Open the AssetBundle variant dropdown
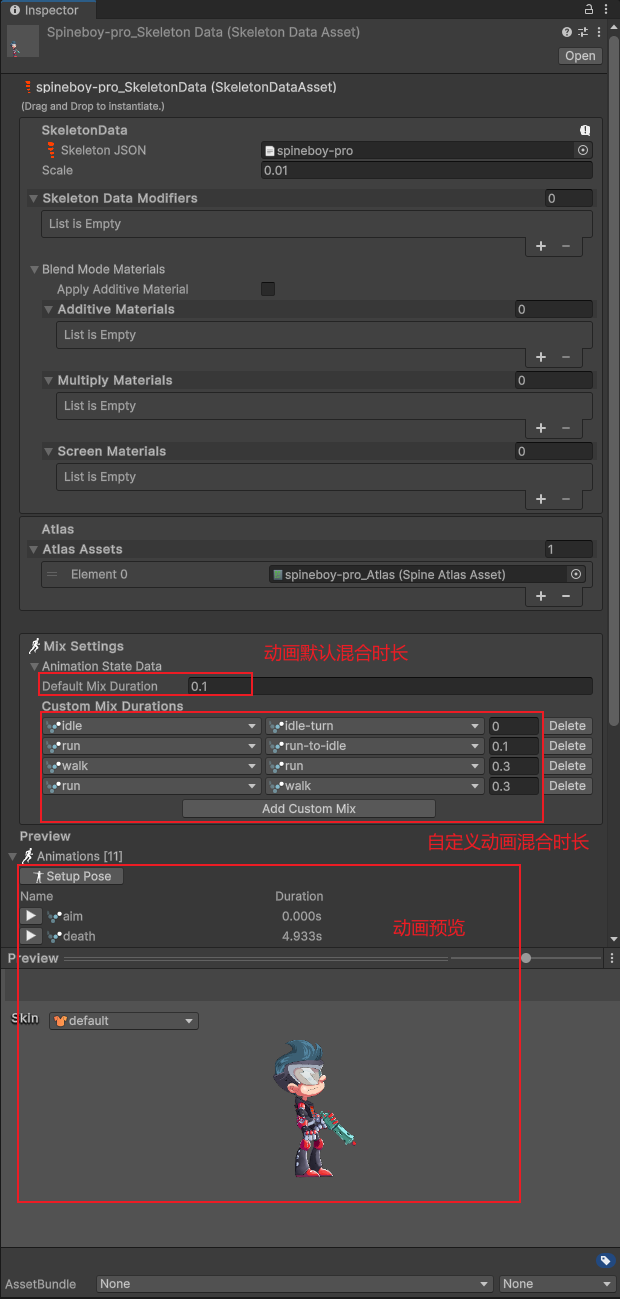620x1299 pixels. [558, 1284]
